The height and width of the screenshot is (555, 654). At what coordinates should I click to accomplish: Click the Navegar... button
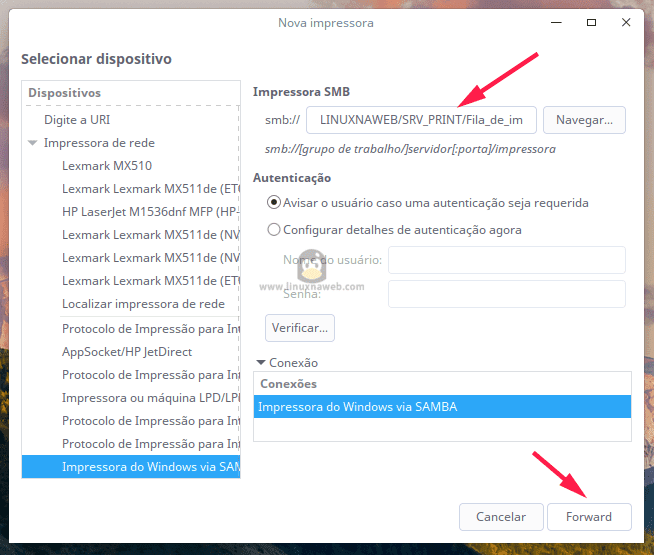[x=584, y=120]
